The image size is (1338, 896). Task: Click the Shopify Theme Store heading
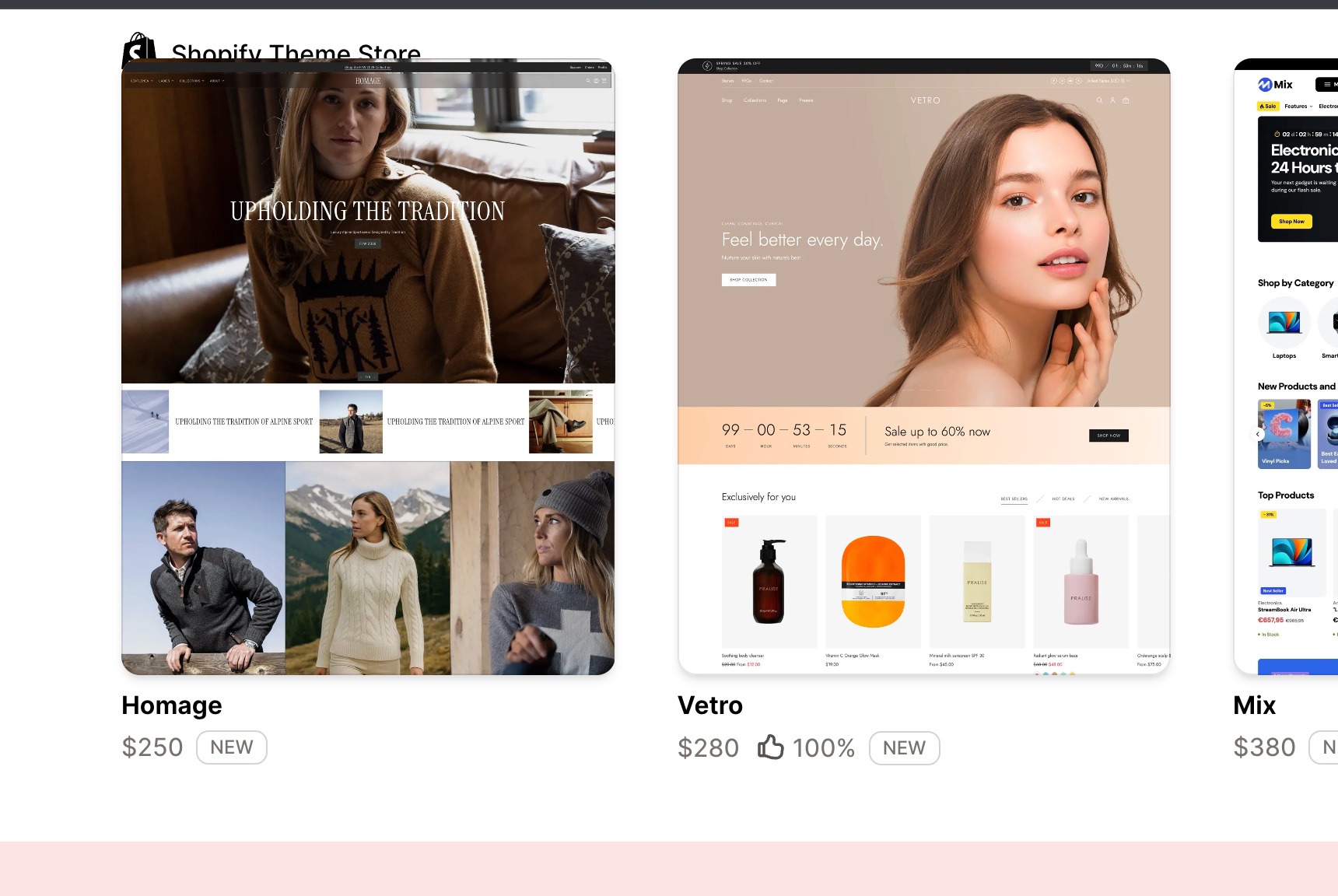coord(296,53)
